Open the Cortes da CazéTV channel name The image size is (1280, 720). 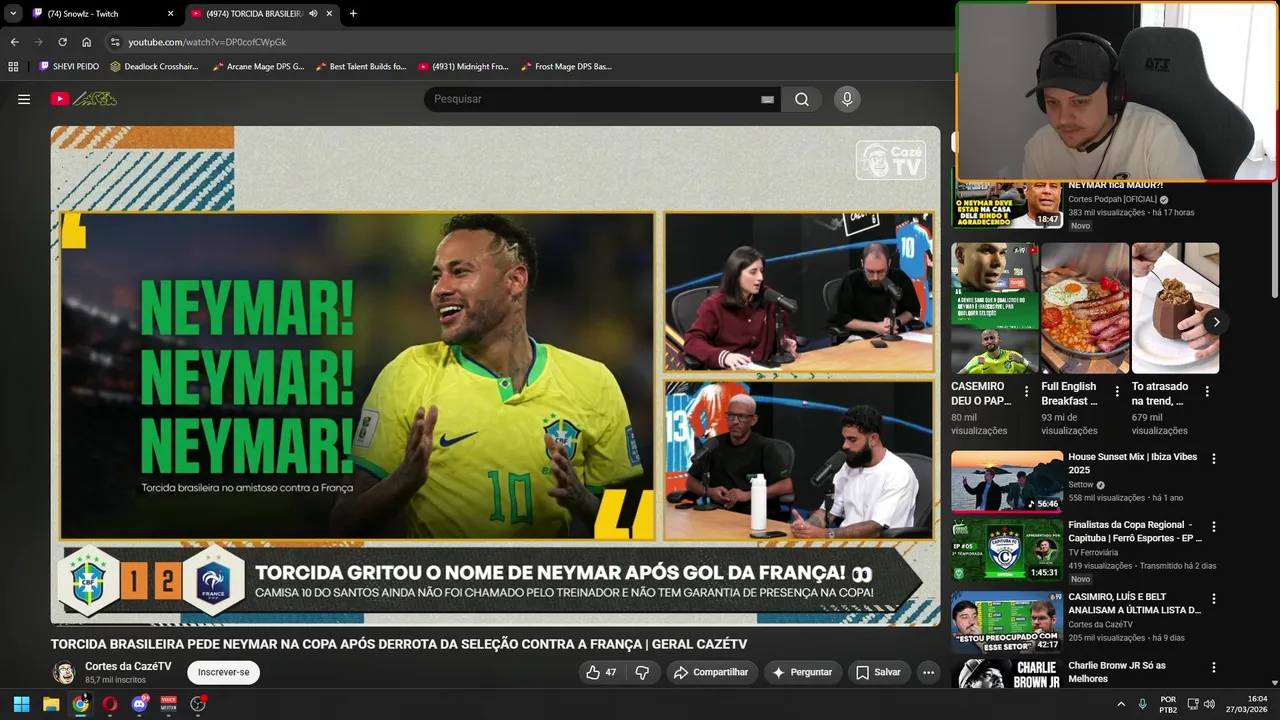point(128,666)
